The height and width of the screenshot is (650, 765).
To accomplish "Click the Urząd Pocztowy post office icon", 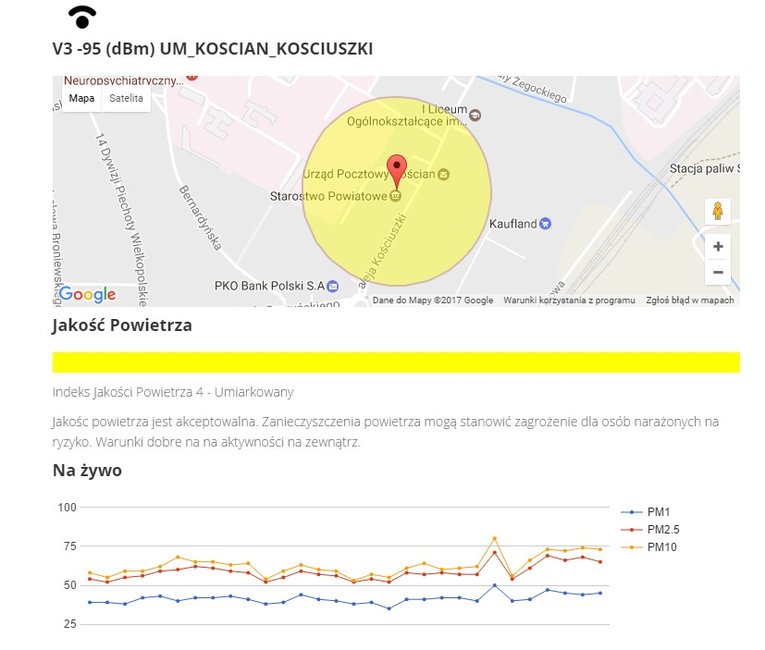I will coord(444,174).
